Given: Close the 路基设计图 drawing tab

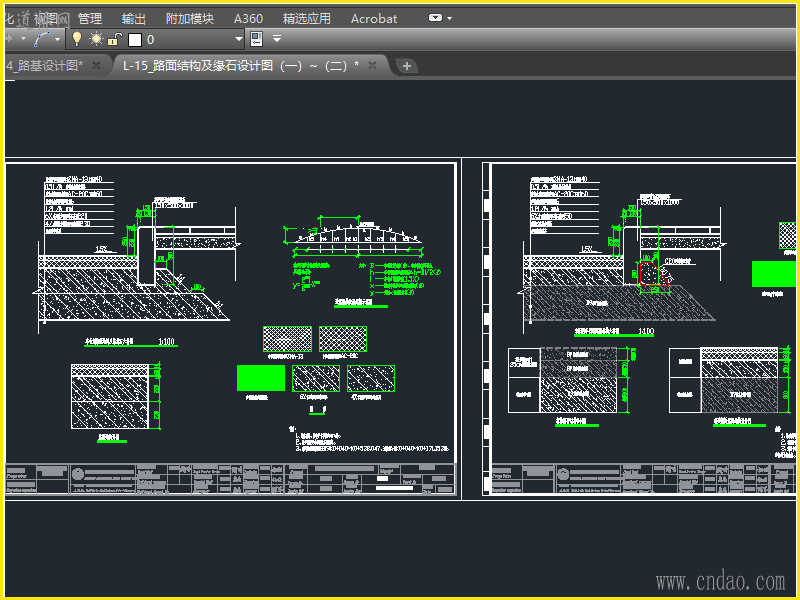Looking at the screenshot, I should point(97,65).
